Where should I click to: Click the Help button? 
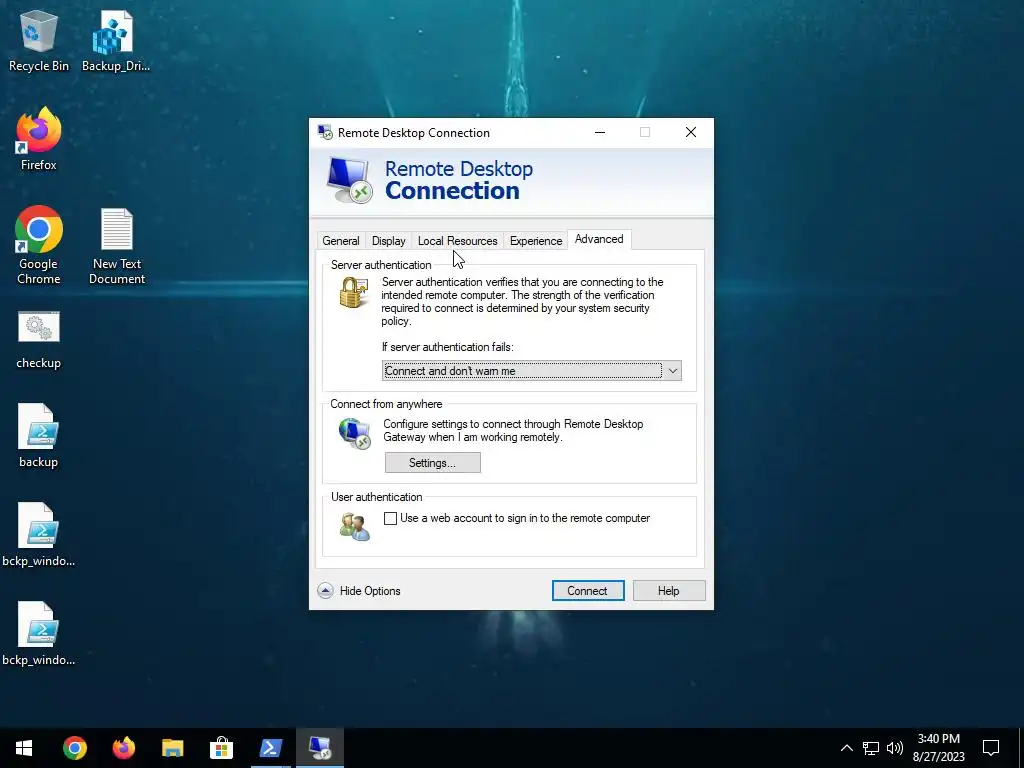pyautogui.click(x=669, y=591)
